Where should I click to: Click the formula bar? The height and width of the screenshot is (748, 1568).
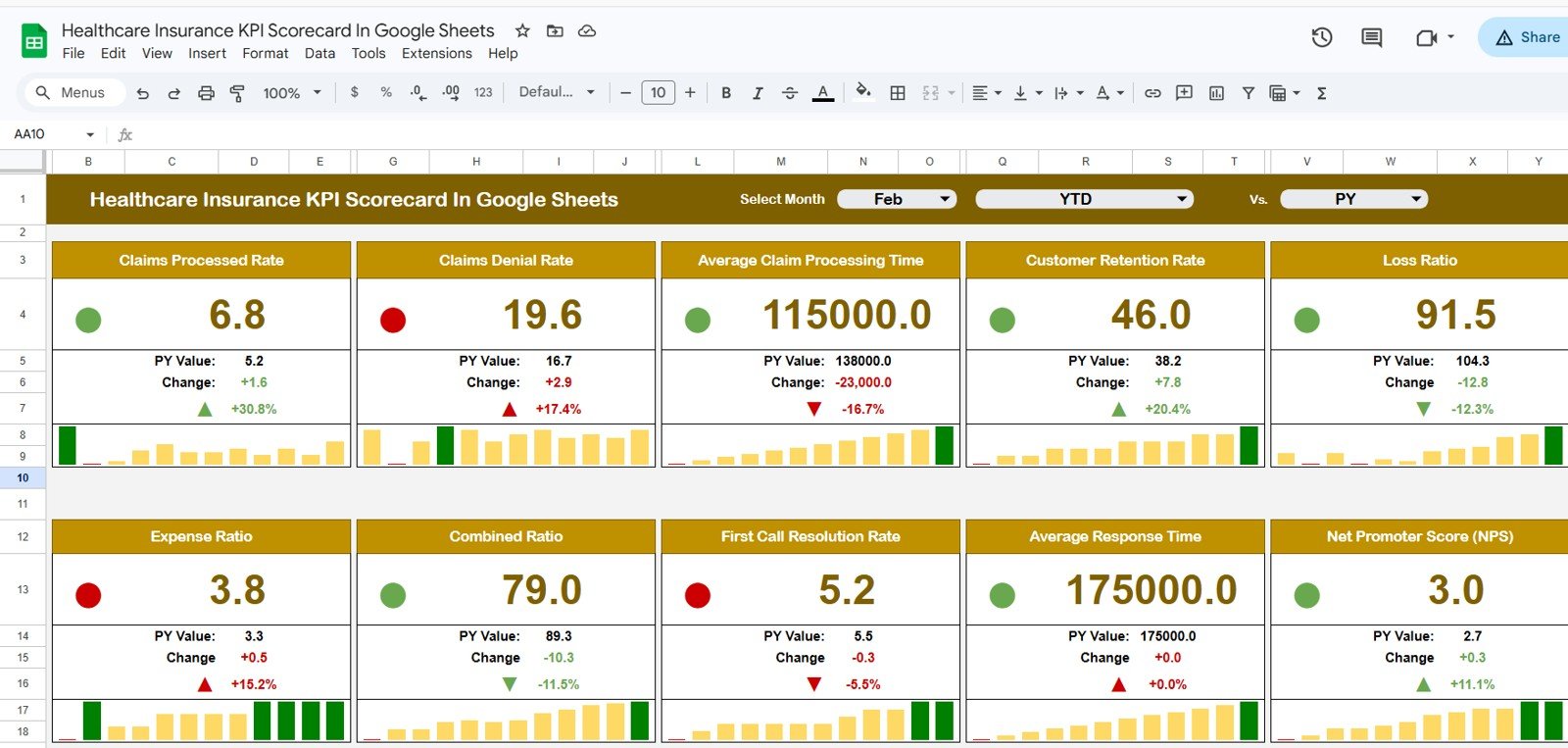click(853, 134)
